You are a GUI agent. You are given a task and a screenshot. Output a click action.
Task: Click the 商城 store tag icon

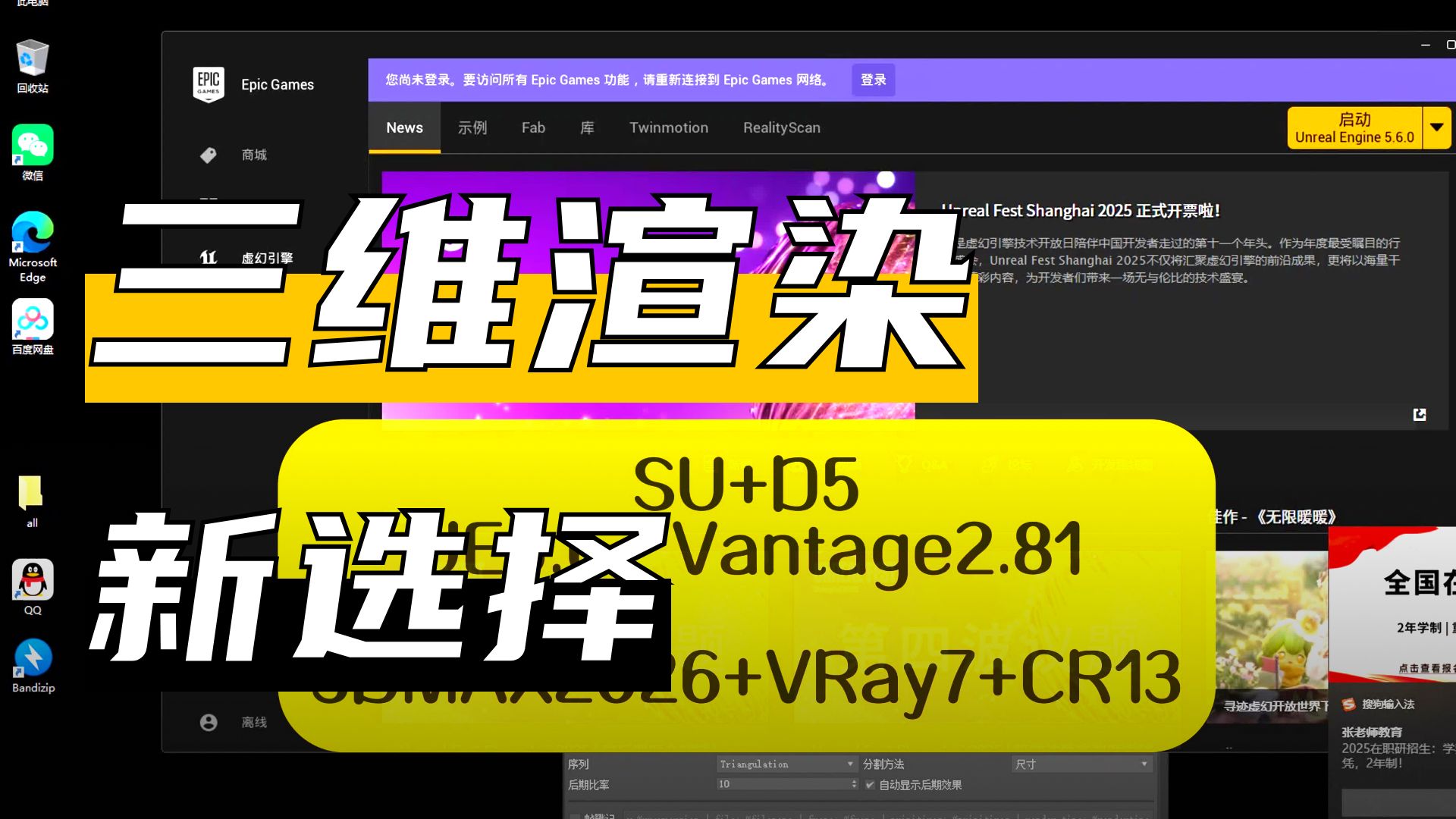point(209,155)
